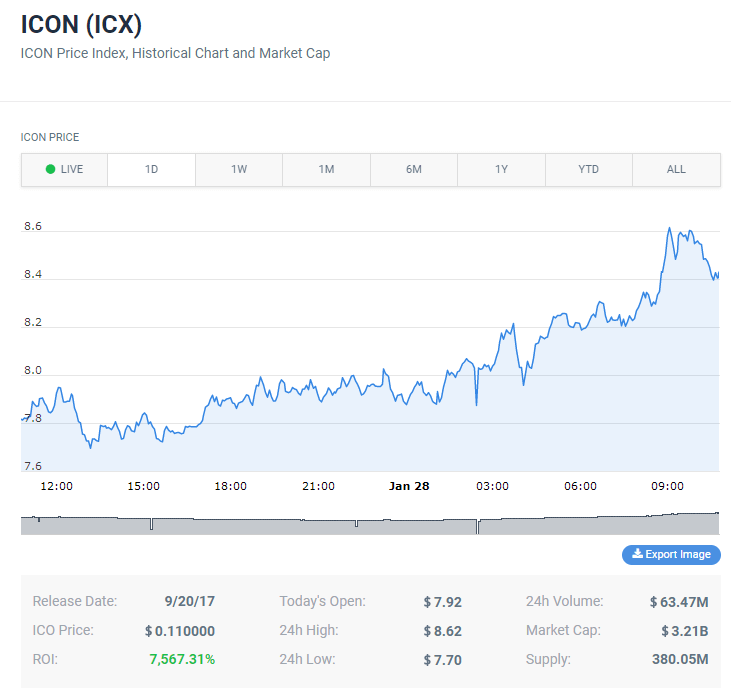Image resolution: width=731 pixels, height=688 pixels.
Task: Click the green ROI percentage value
Action: 182,659
